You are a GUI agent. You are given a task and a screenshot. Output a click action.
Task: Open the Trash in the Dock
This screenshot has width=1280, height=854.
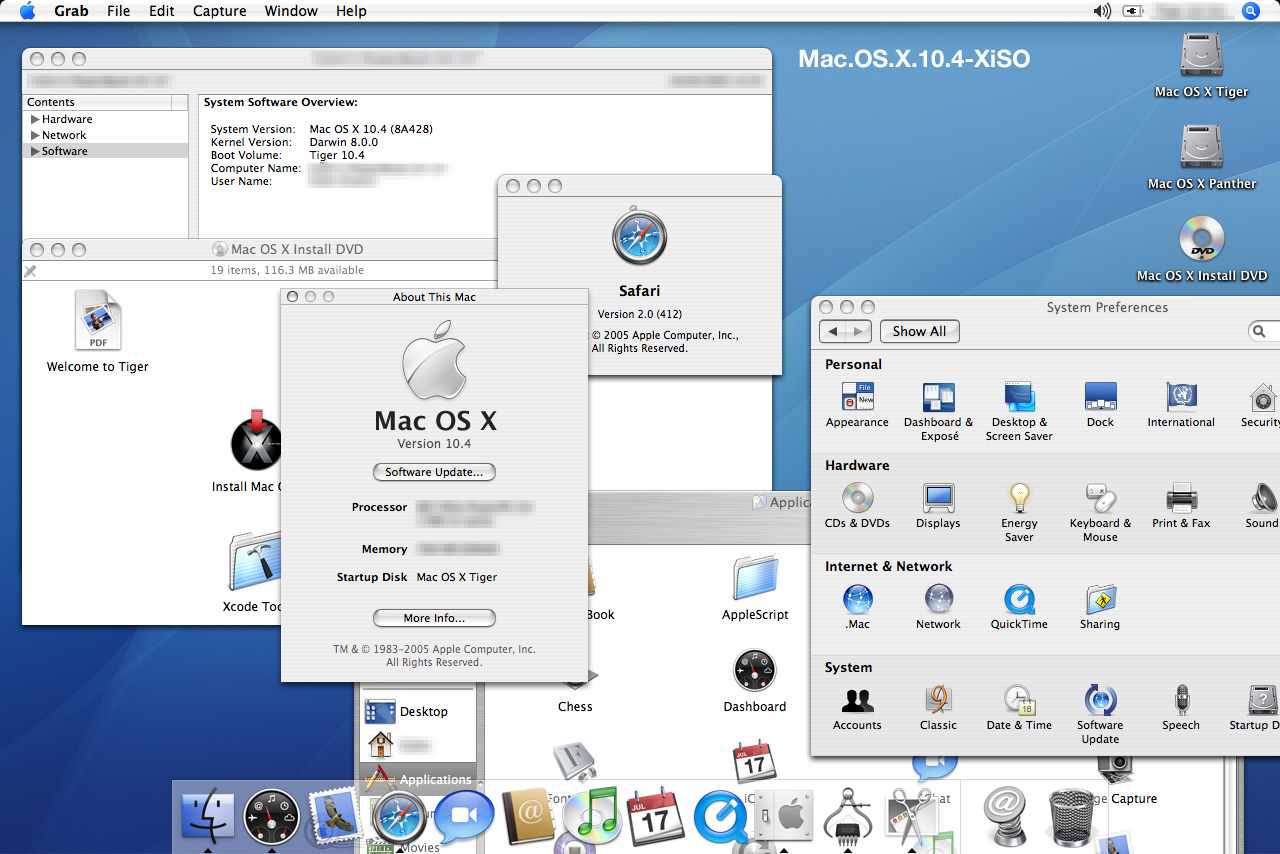point(1074,817)
